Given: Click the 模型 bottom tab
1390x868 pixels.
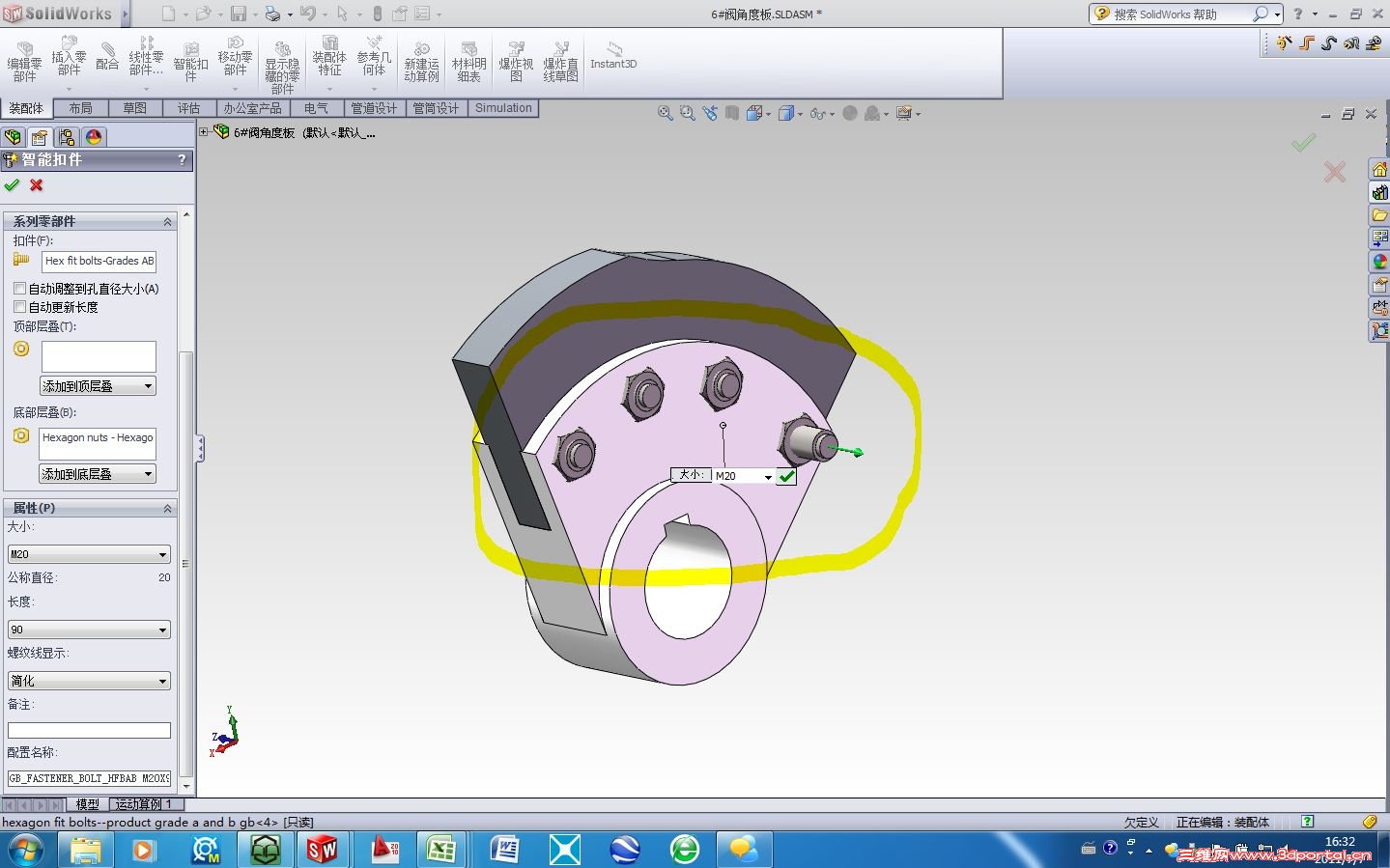Looking at the screenshot, I should click(x=88, y=804).
